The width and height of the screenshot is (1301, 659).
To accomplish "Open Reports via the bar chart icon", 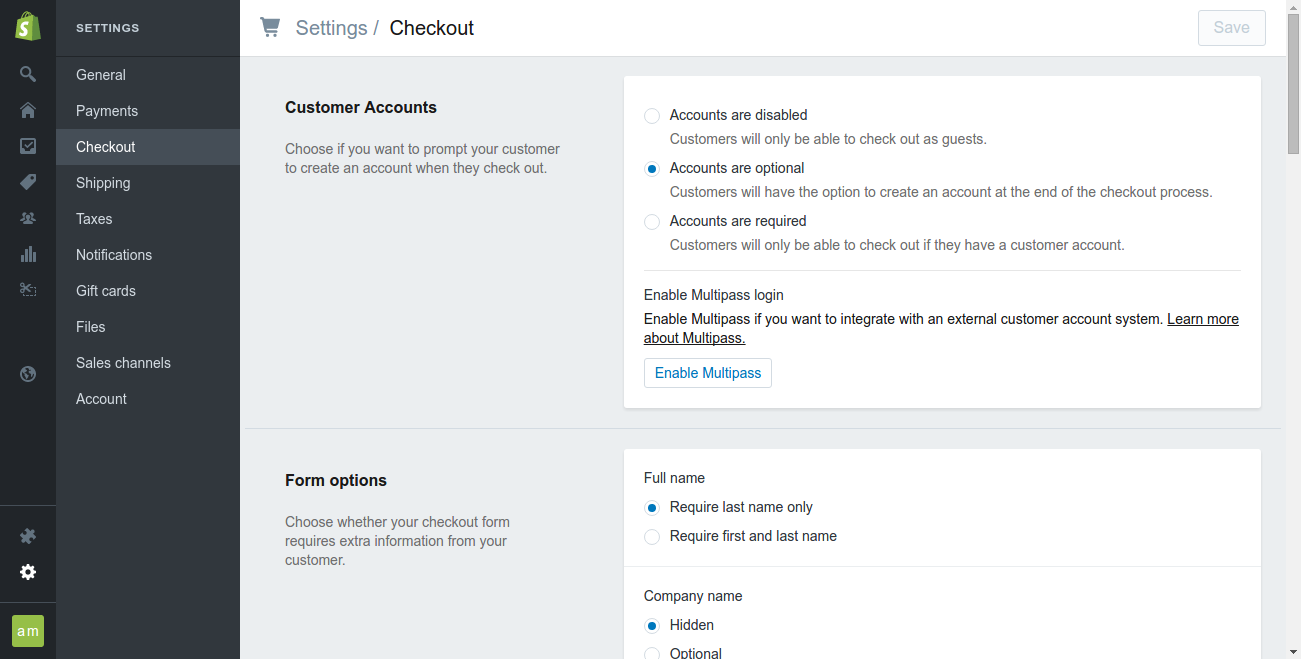I will pyautogui.click(x=28, y=254).
